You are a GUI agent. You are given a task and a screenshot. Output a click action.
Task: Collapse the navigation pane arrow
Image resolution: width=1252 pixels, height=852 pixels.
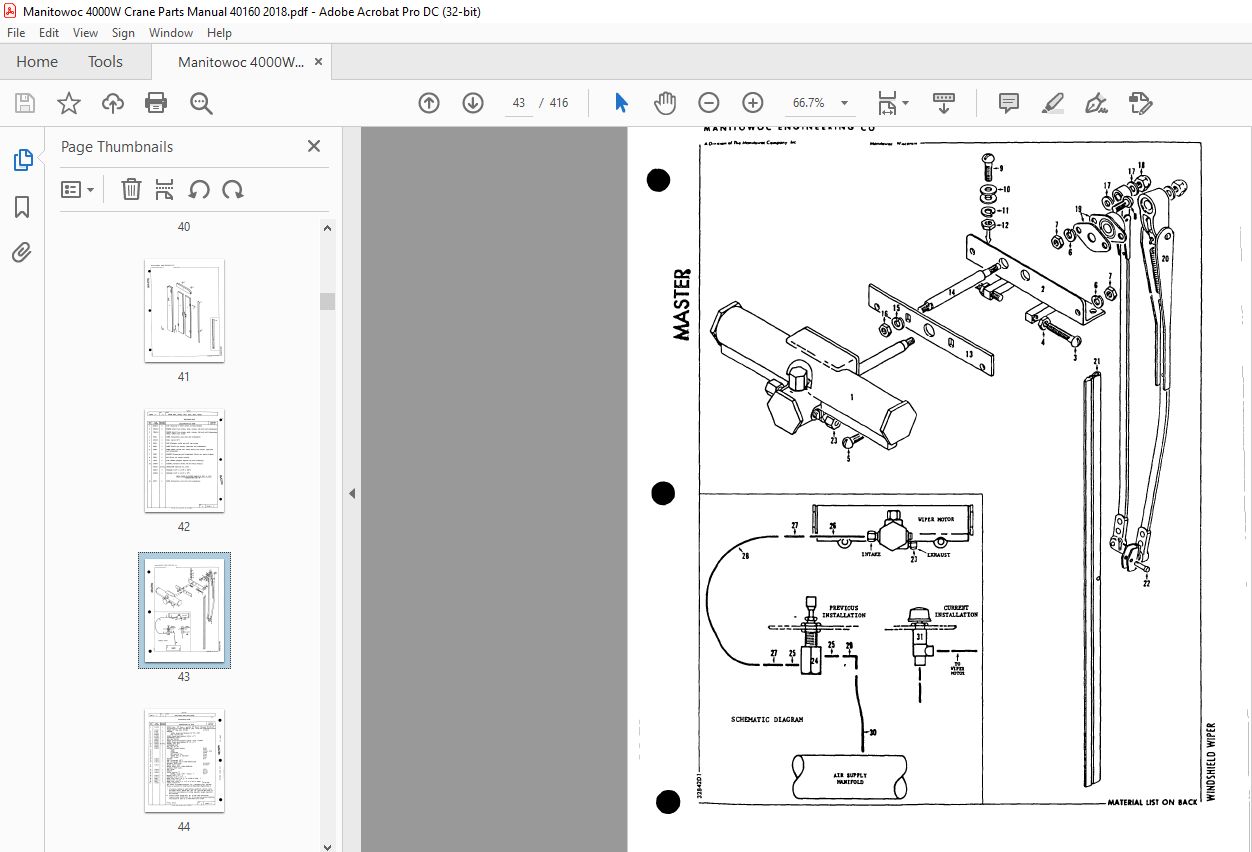pyautogui.click(x=352, y=493)
